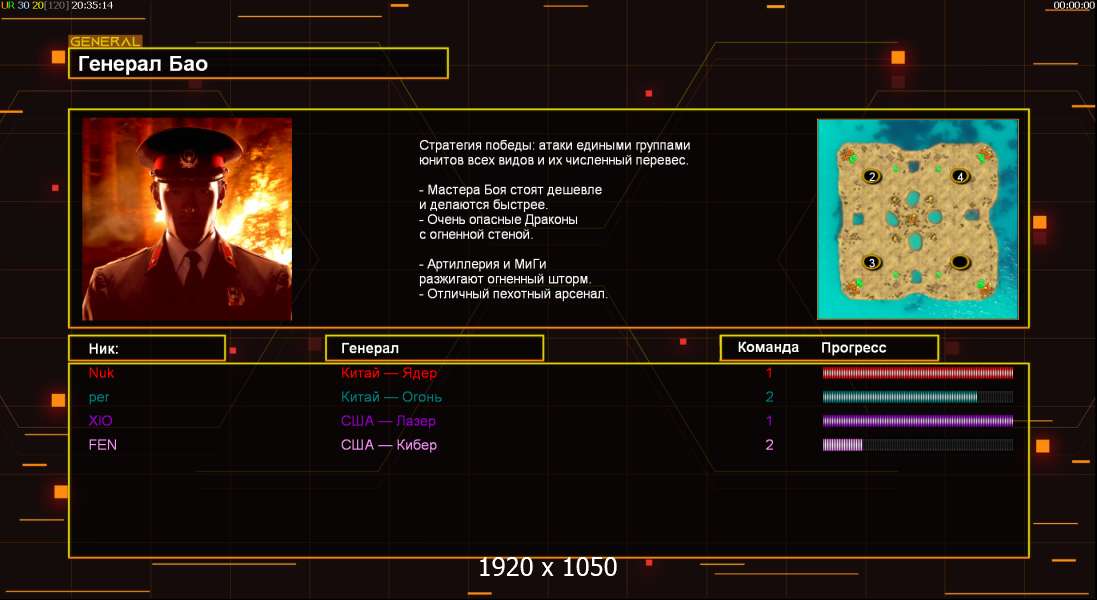1097x600 pixels.
Task: Click per's teal loading progress bar
Action: (918, 397)
